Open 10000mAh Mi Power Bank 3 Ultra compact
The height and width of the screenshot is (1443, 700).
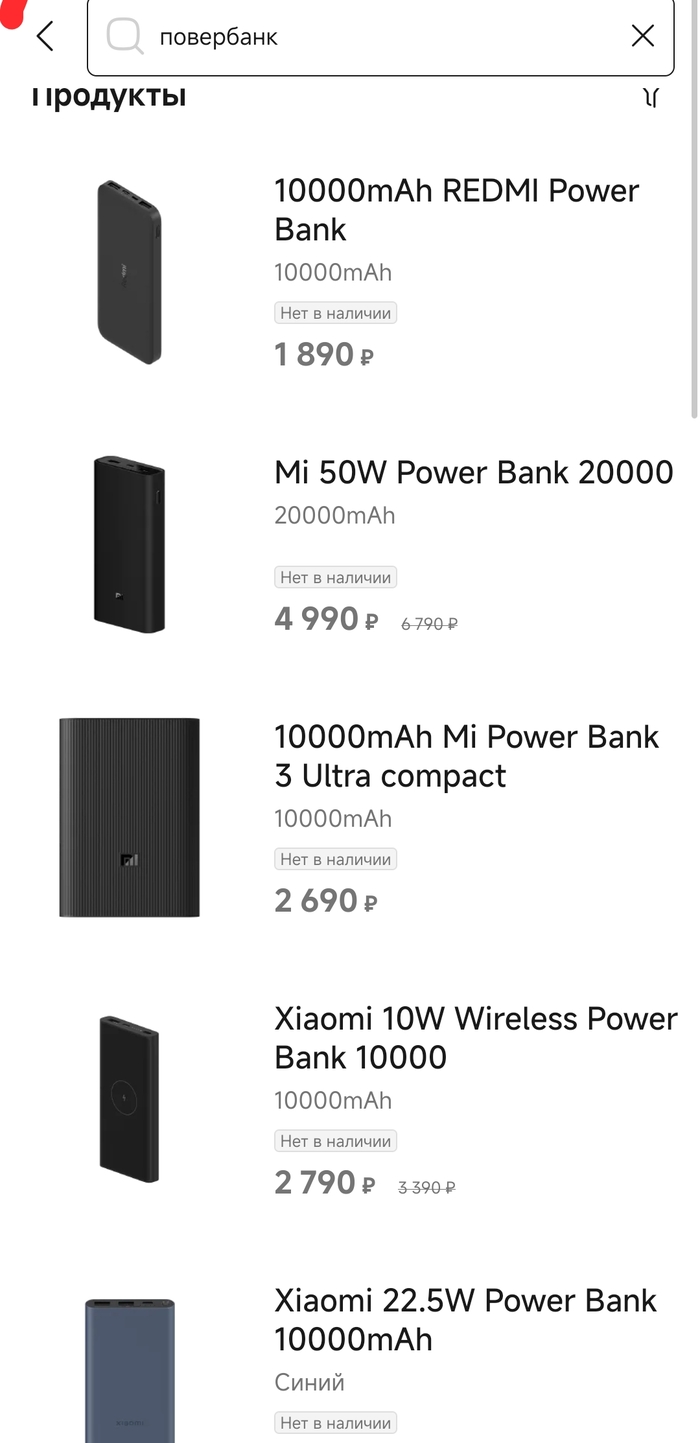point(466,756)
